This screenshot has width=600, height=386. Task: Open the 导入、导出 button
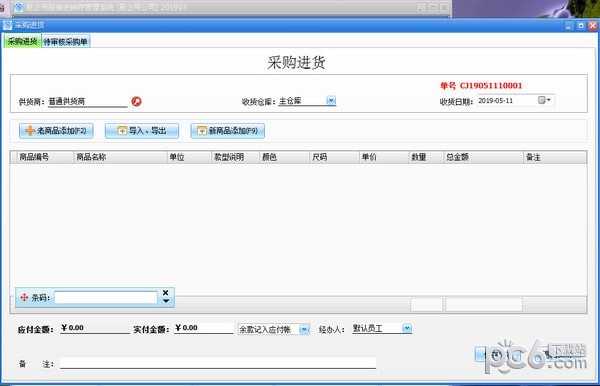coord(142,131)
